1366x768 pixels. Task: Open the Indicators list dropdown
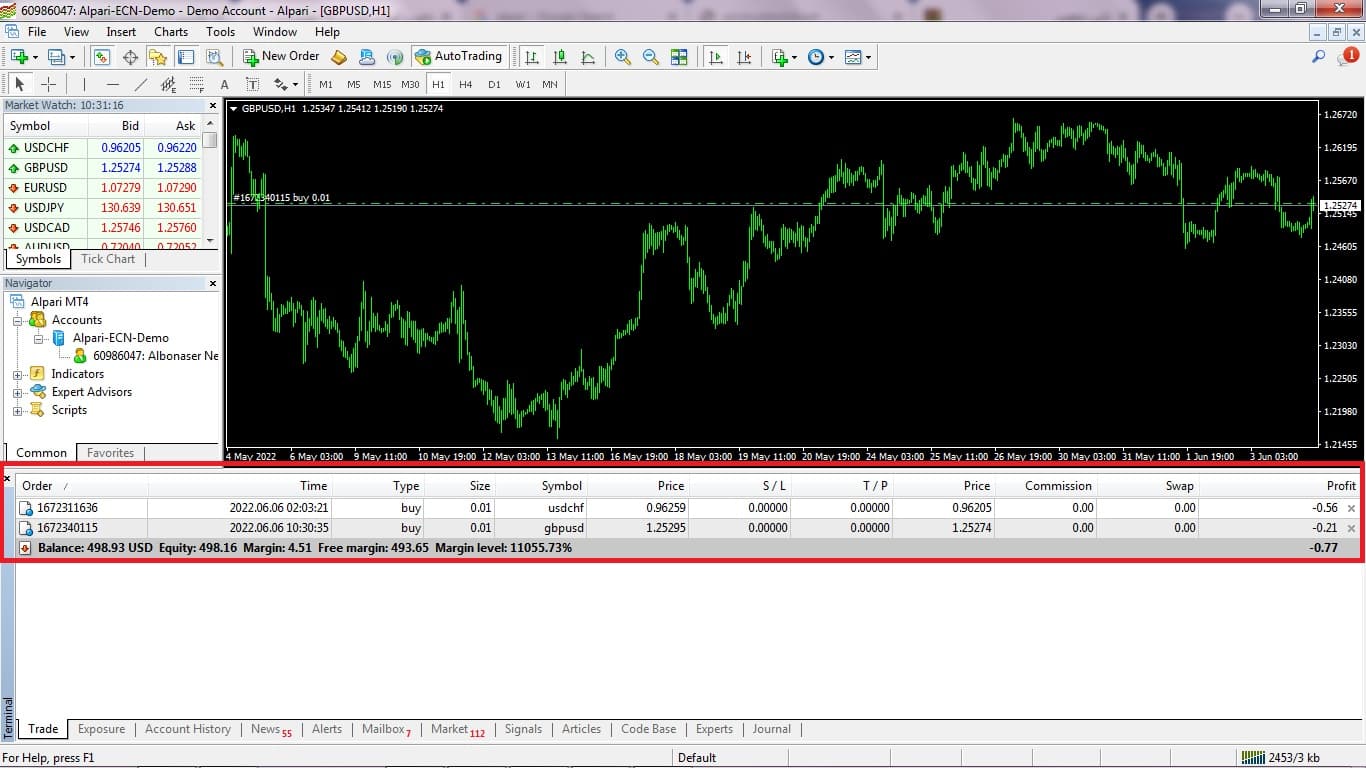(794, 57)
